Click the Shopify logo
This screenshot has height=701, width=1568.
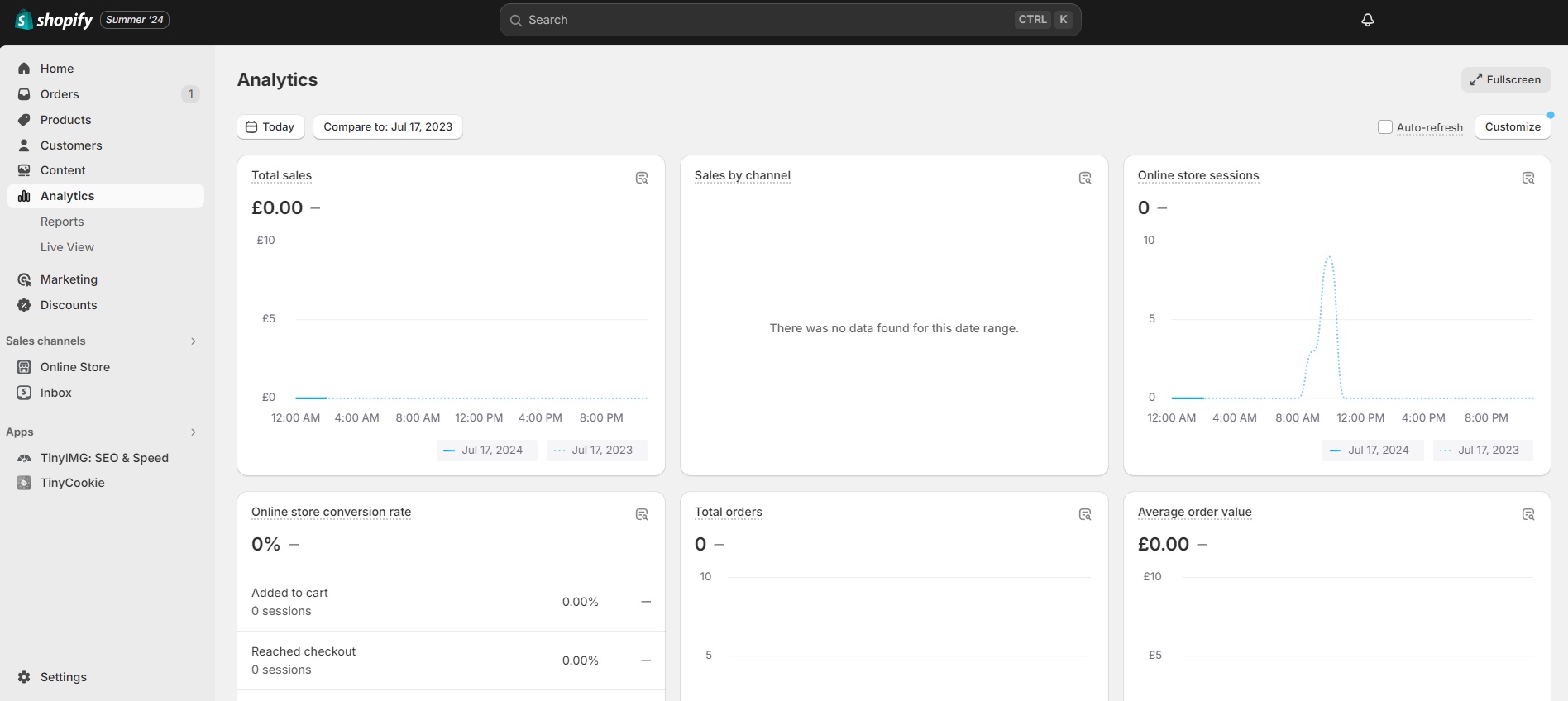(x=54, y=20)
